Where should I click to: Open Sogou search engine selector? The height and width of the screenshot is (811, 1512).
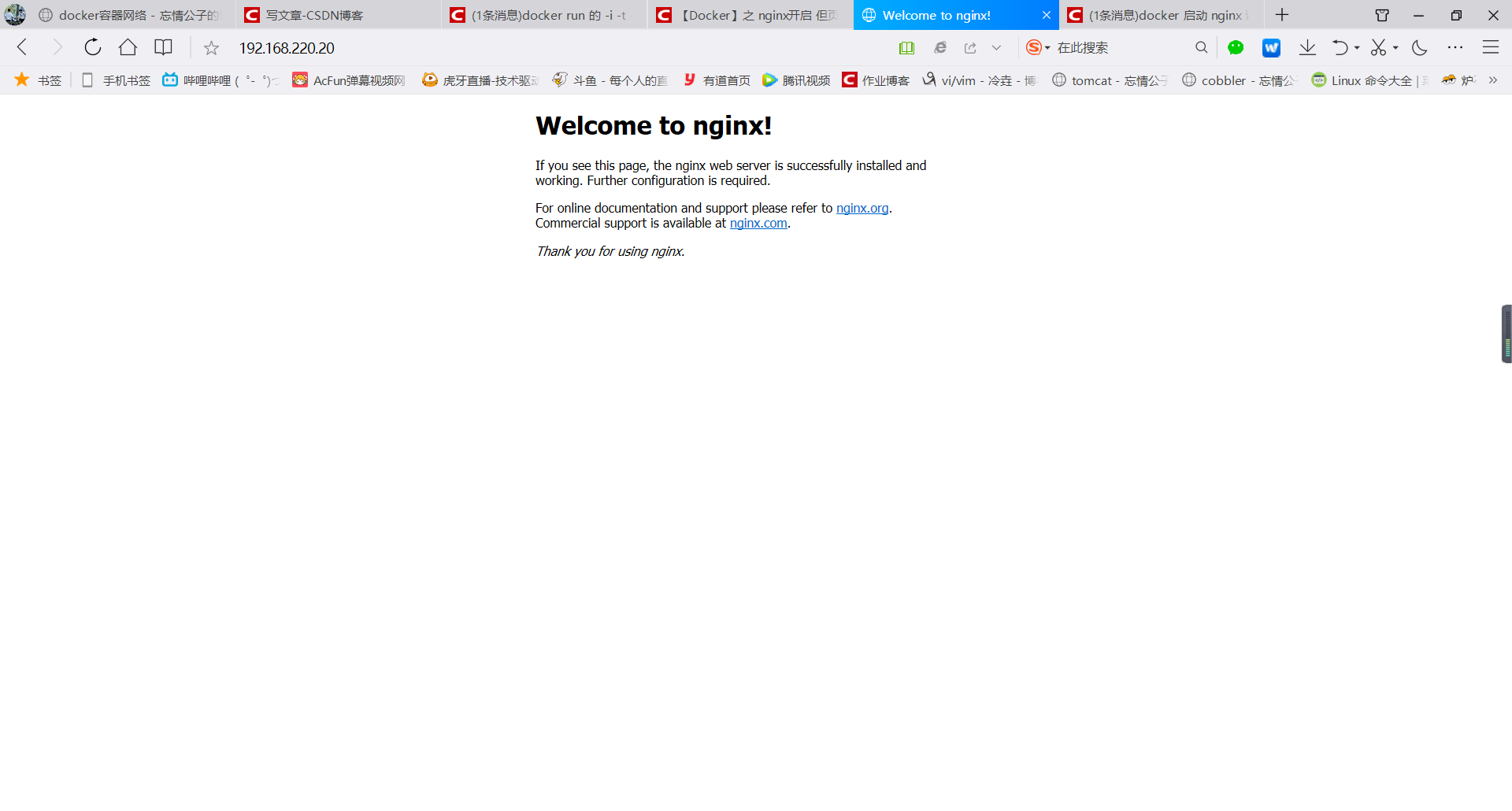pos(1037,48)
